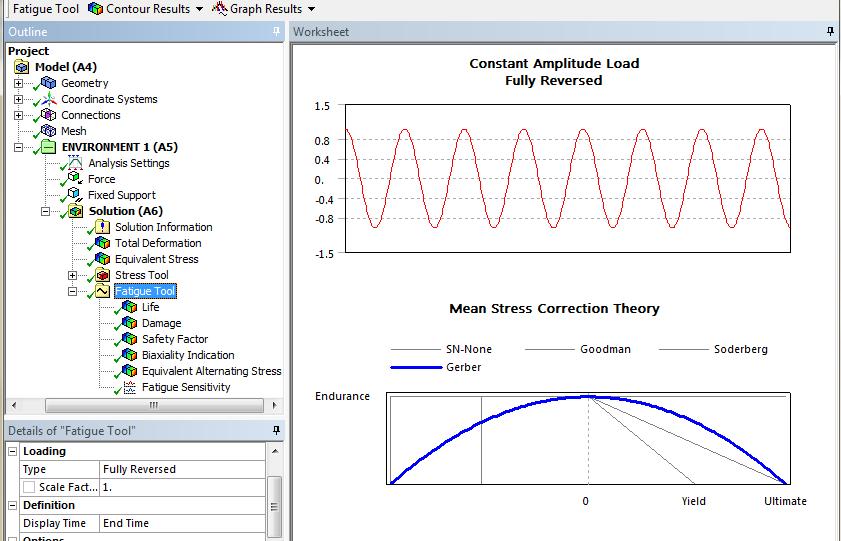Select the Safety Factor item

[175, 339]
